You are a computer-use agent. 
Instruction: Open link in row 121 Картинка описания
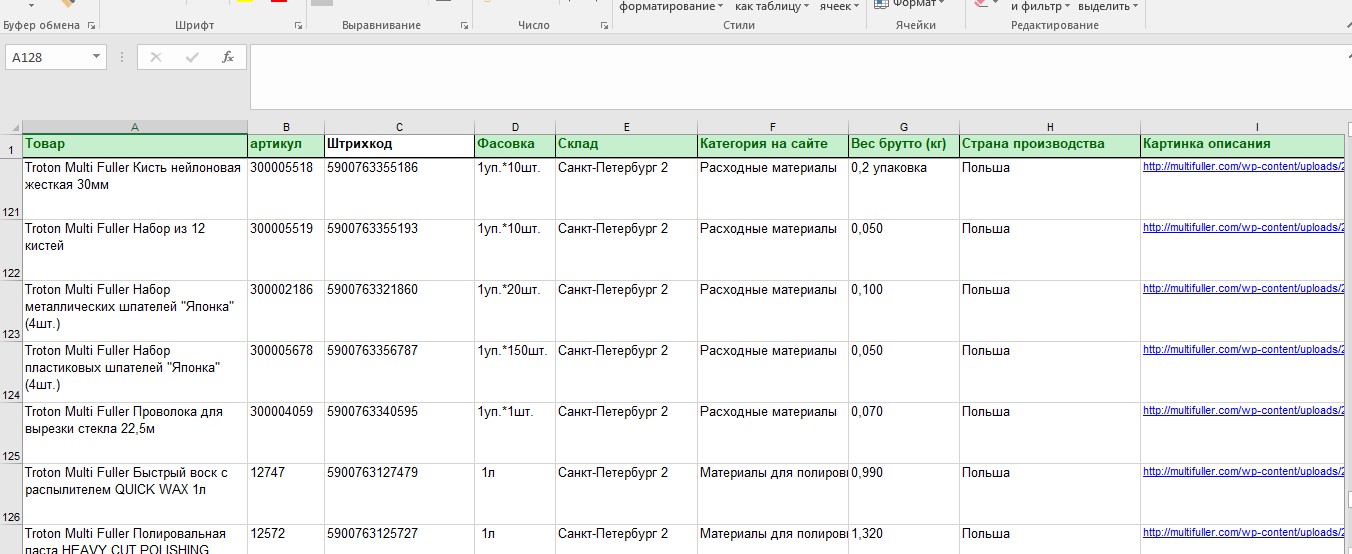pos(1243,167)
